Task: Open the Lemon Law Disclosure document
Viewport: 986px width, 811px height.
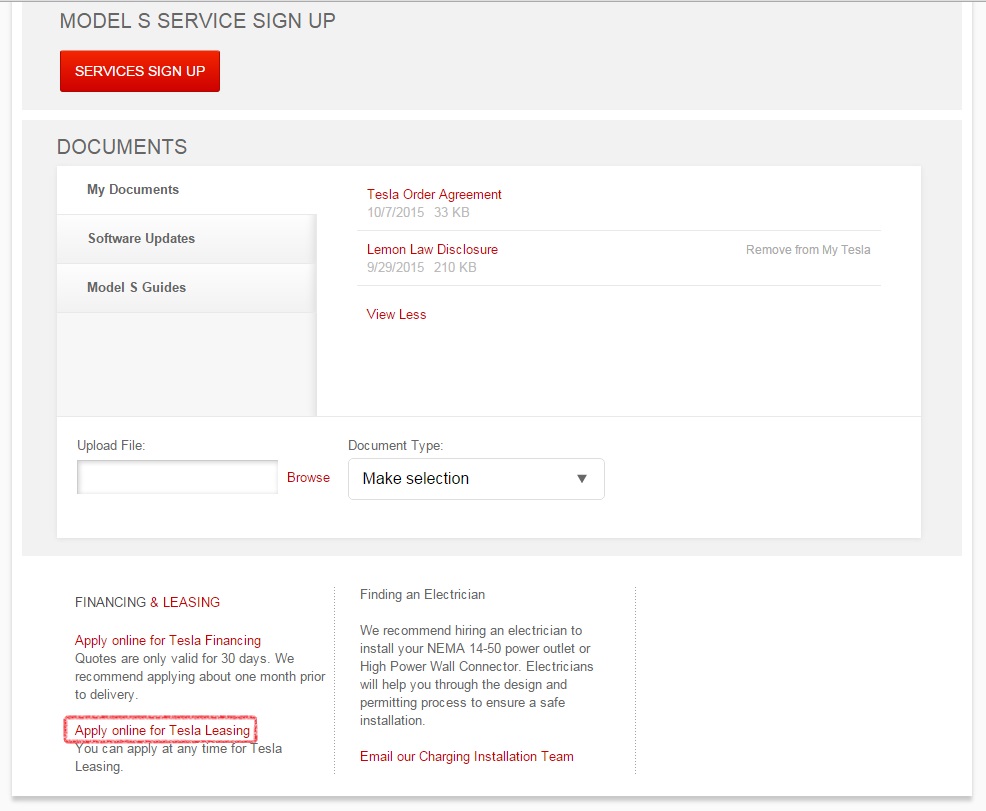Action: coord(432,250)
